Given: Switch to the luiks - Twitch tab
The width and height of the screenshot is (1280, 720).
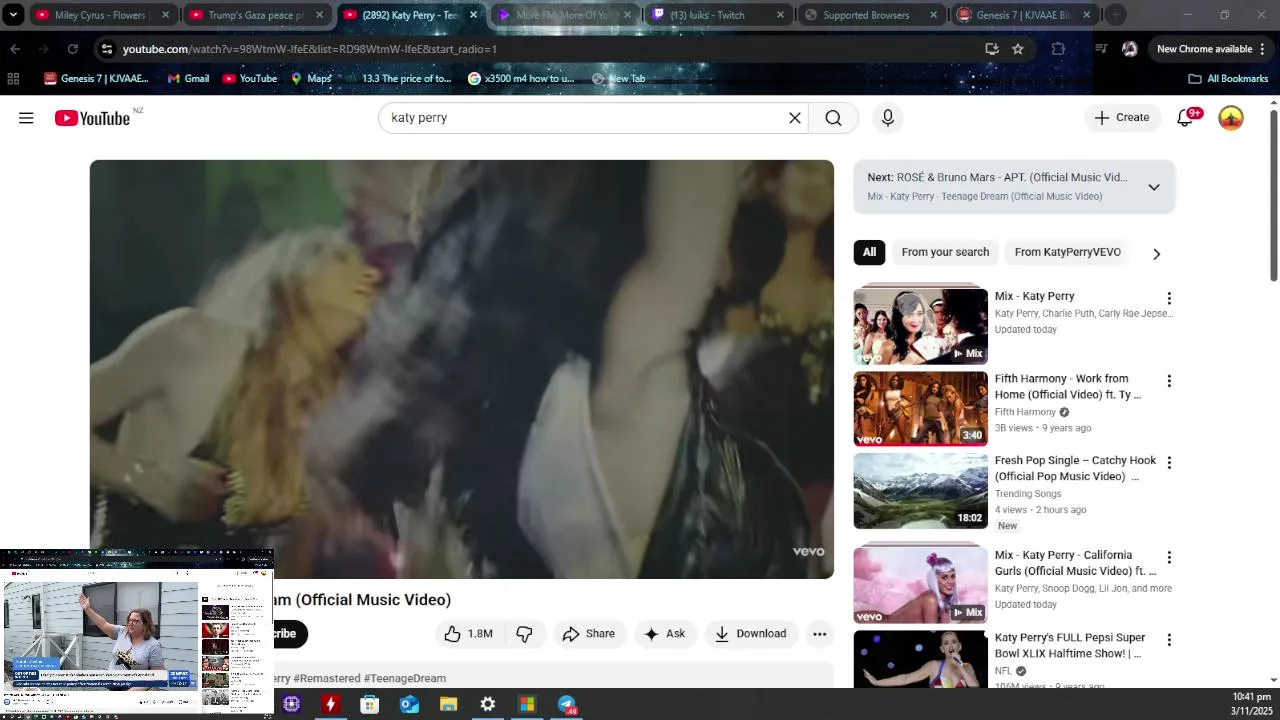Looking at the screenshot, I should pos(716,15).
